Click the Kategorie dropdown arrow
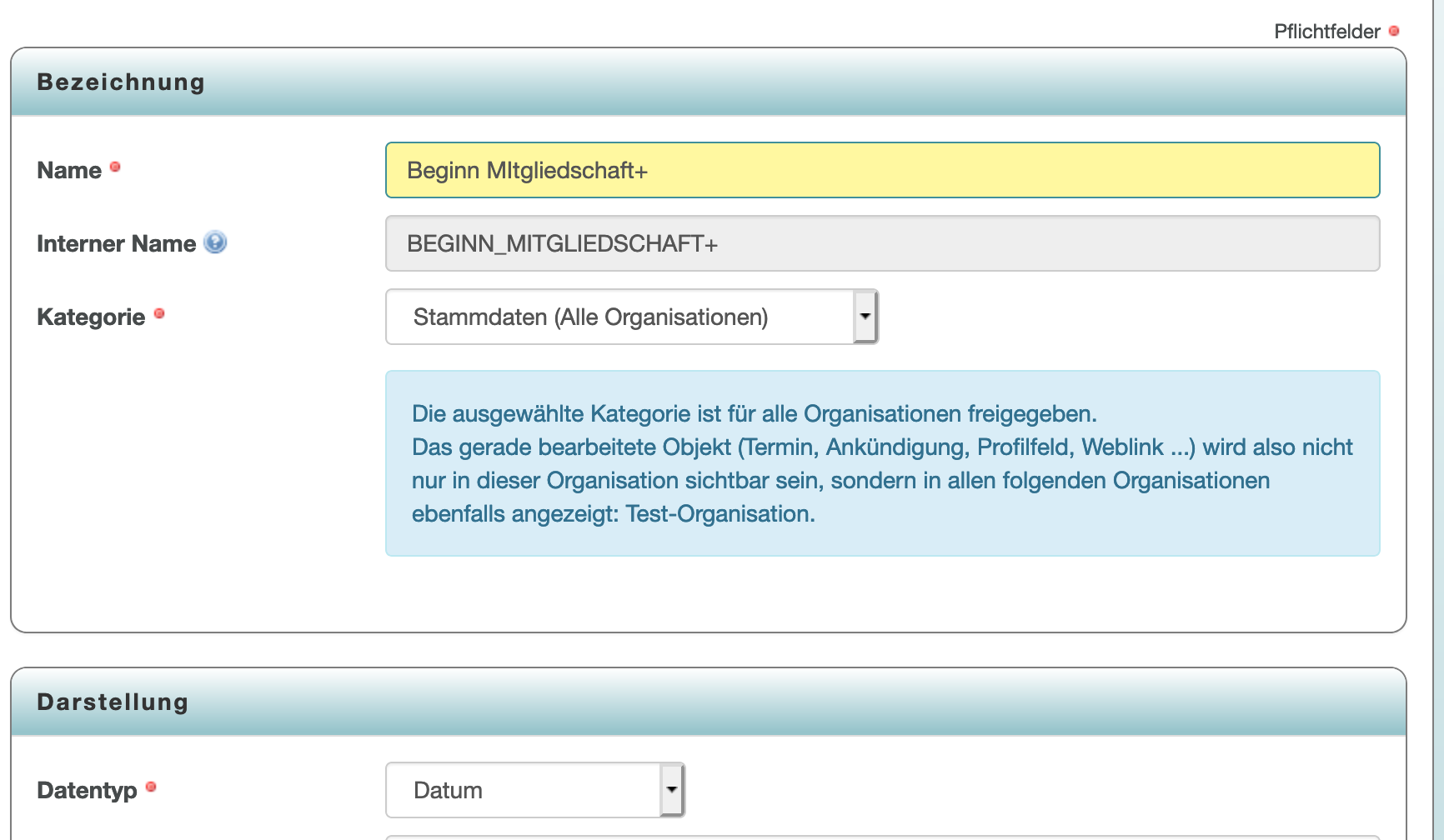This screenshot has width=1444, height=840. click(865, 316)
